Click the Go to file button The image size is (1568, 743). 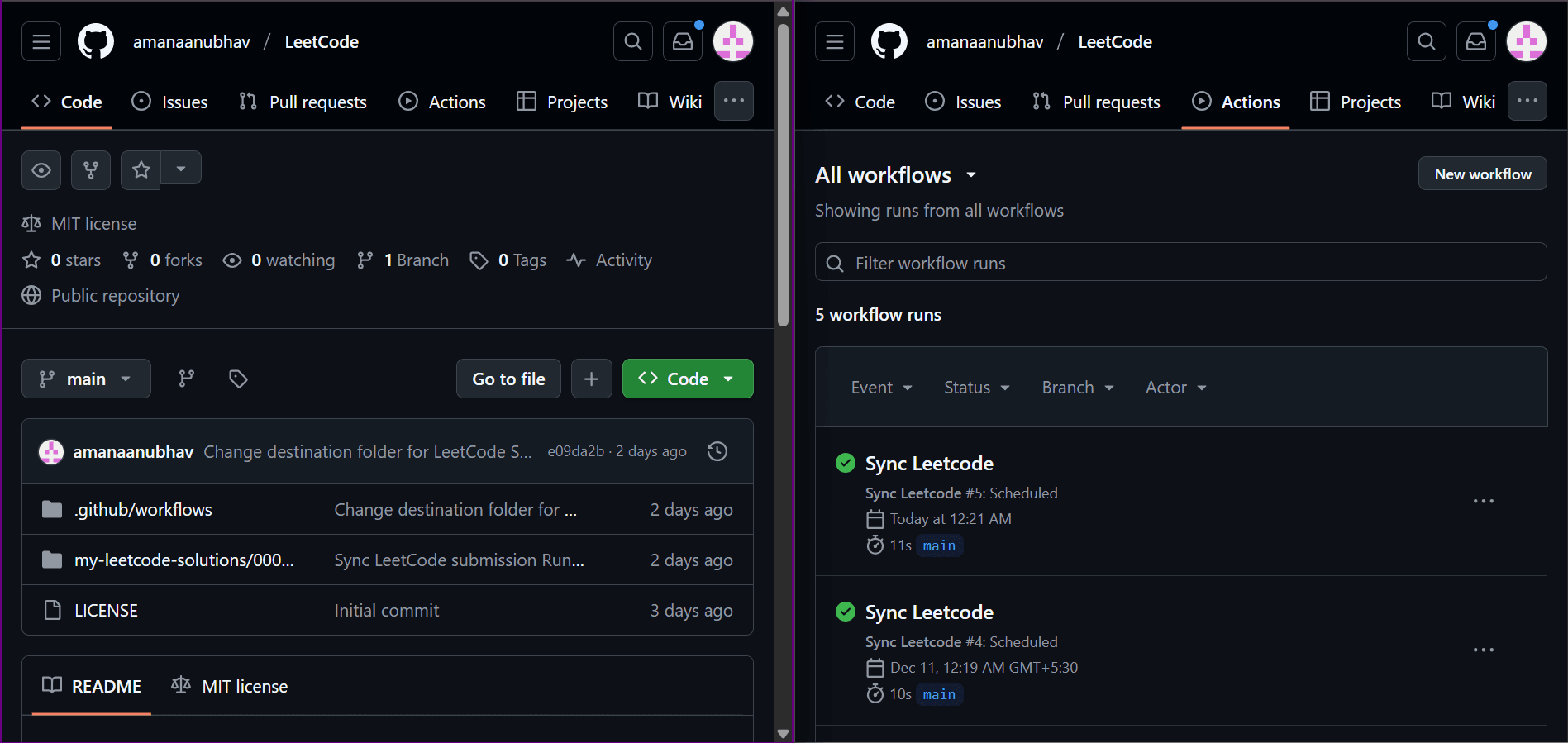point(508,379)
